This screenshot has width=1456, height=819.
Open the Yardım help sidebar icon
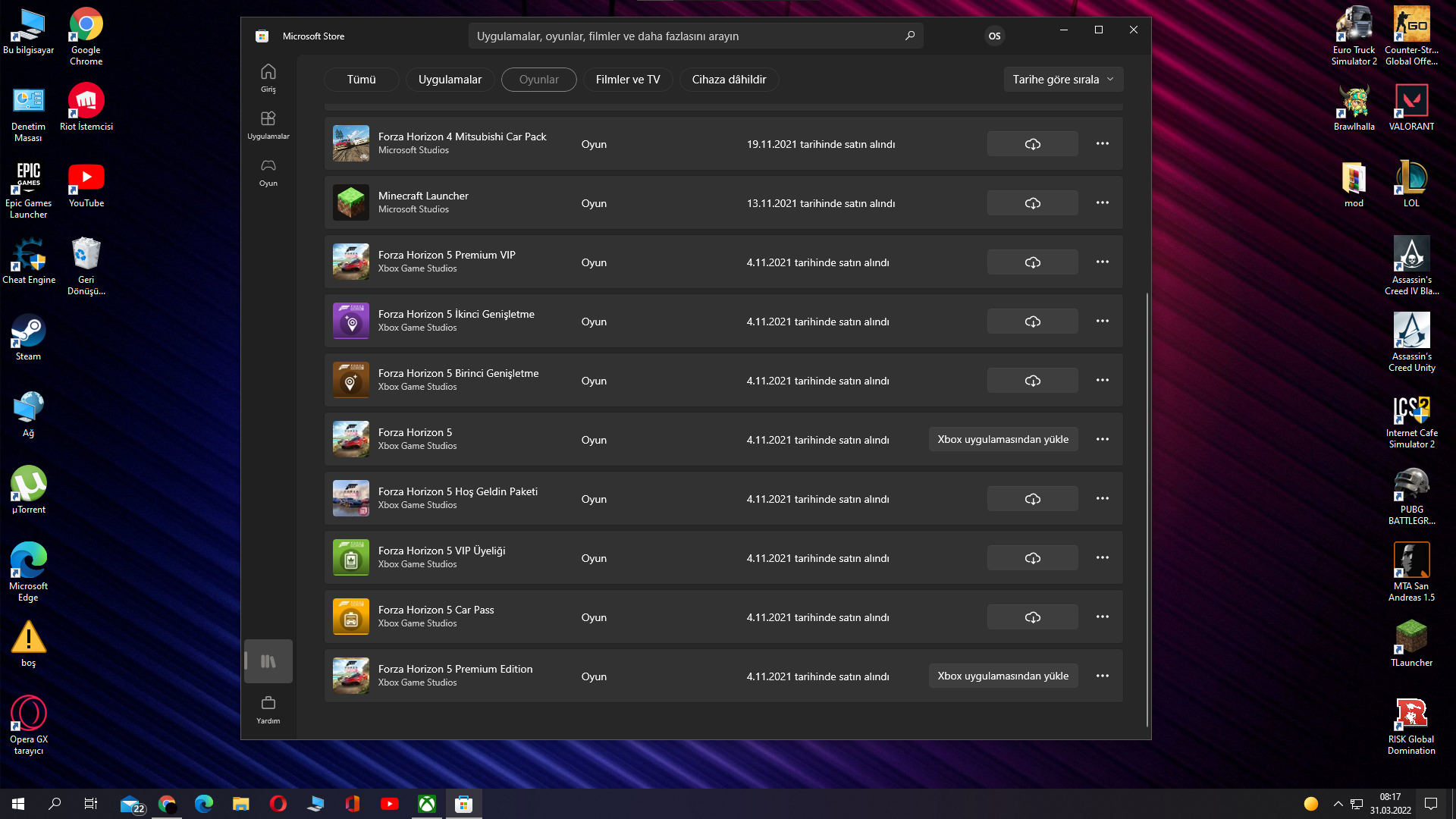(268, 710)
